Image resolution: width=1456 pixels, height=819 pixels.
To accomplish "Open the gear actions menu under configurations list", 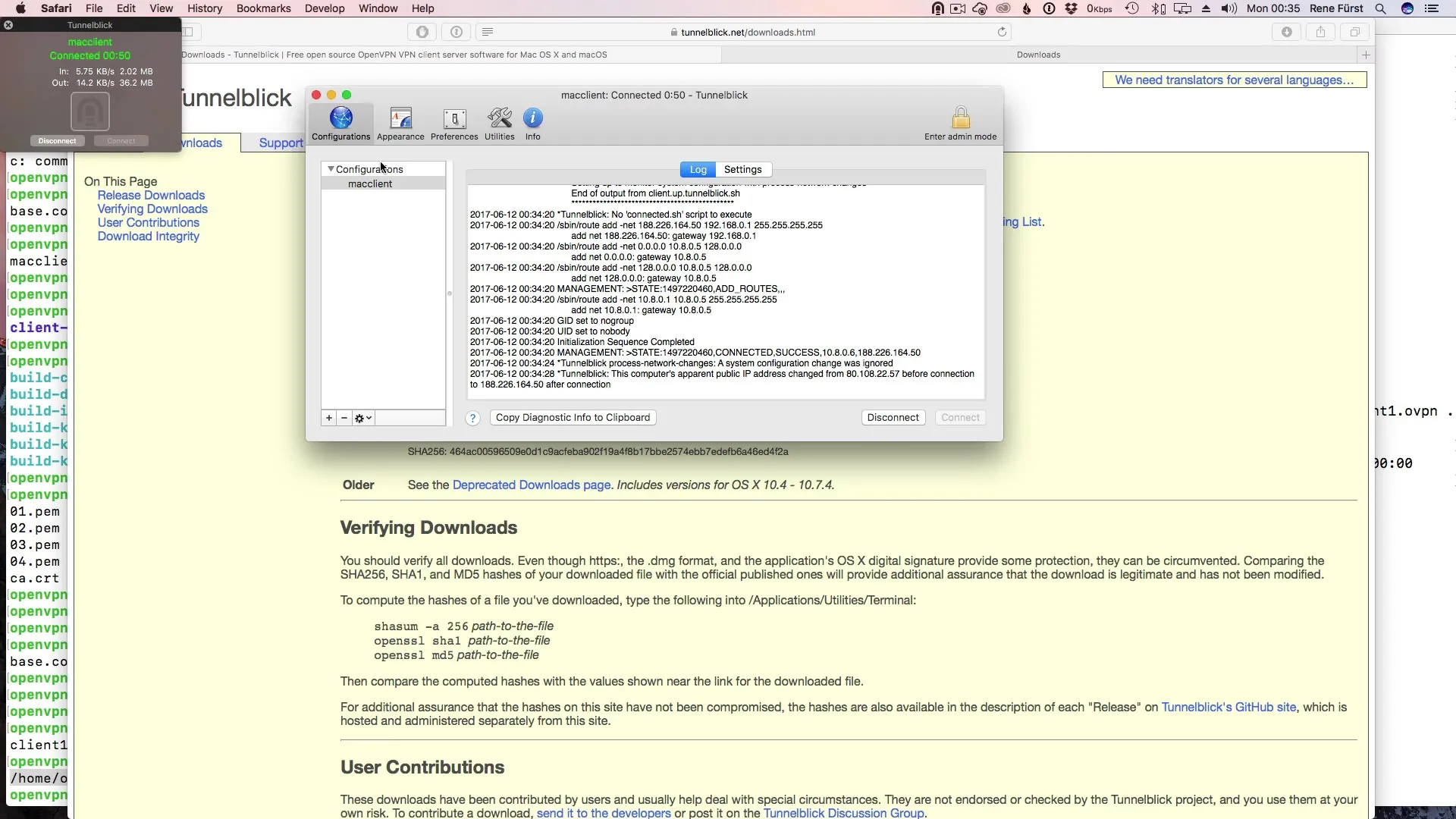I will click(363, 418).
